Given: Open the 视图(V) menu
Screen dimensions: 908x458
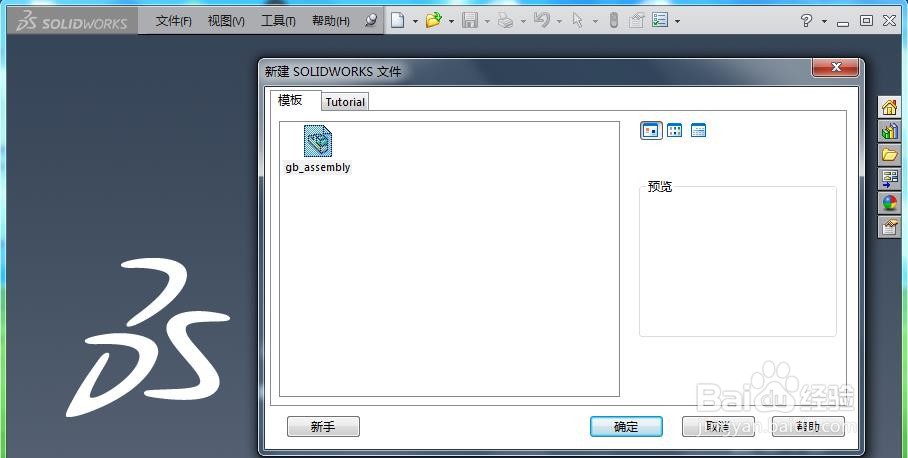Looking at the screenshot, I should click(226, 21).
